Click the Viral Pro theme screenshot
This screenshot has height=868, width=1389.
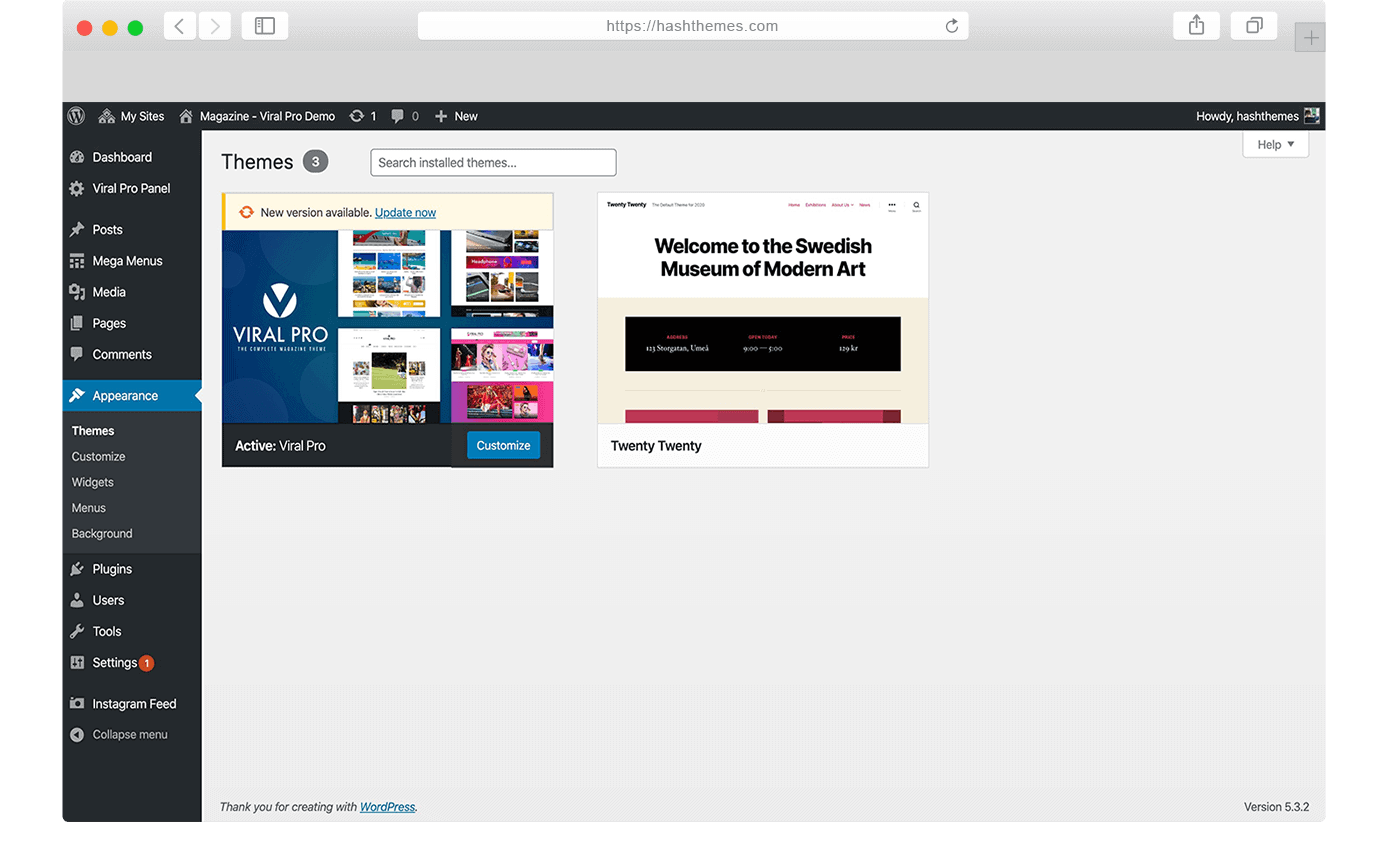[388, 327]
